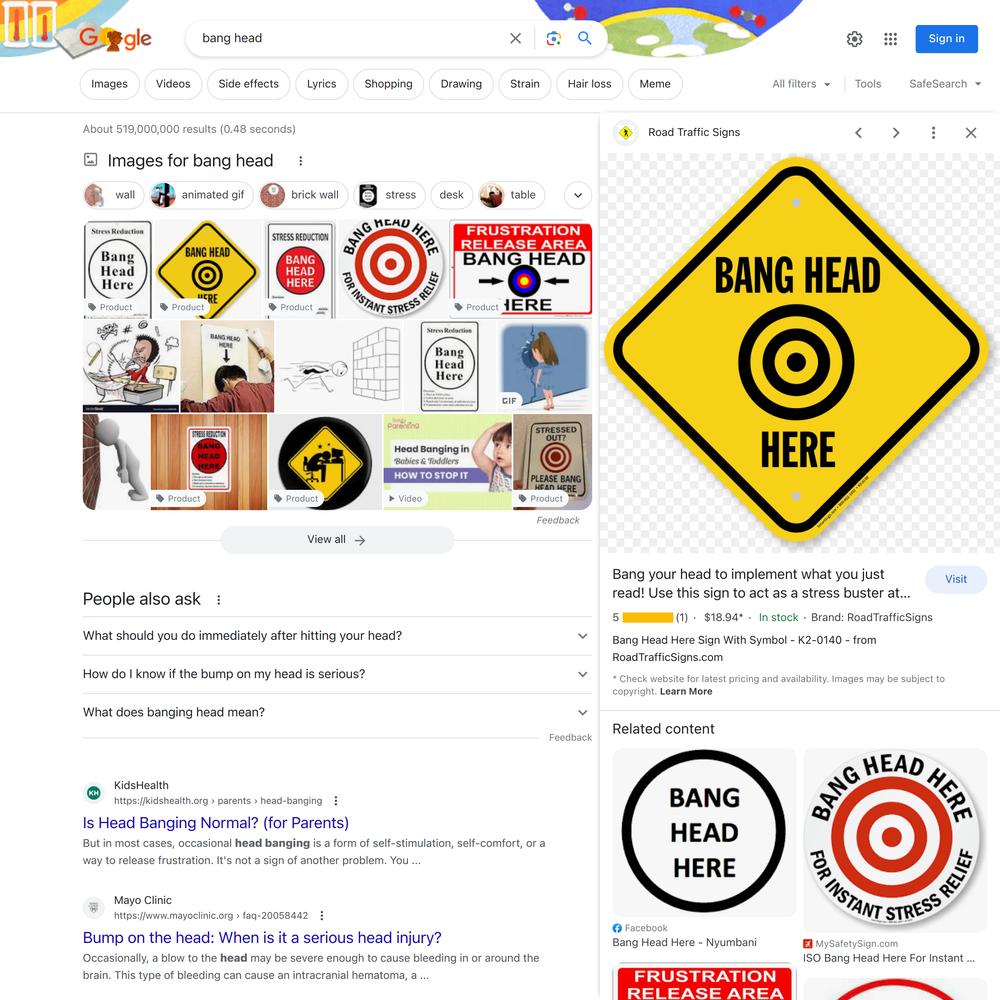Open the SafeSearch dropdown
Viewport: 1000px width, 1000px height.
945,84
